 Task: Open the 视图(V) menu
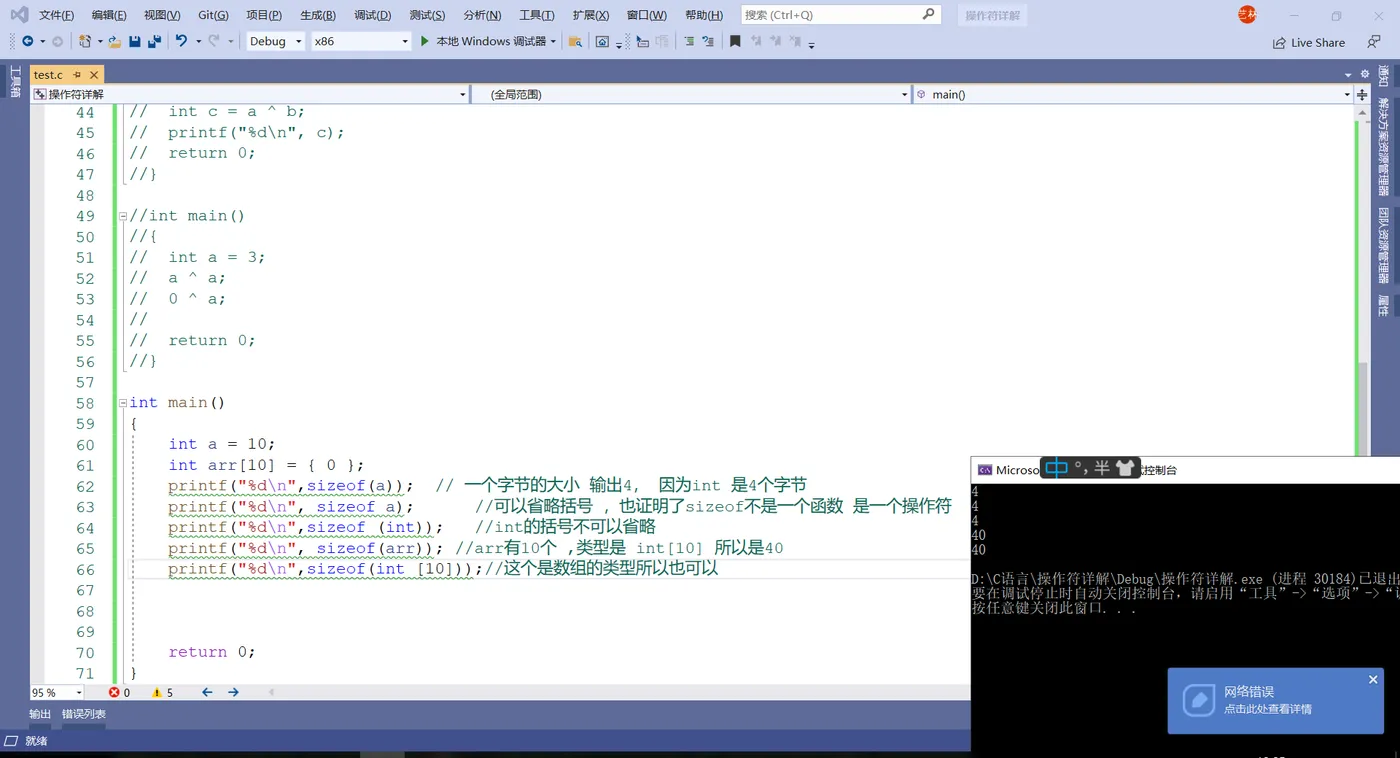click(x=162, y=15)
